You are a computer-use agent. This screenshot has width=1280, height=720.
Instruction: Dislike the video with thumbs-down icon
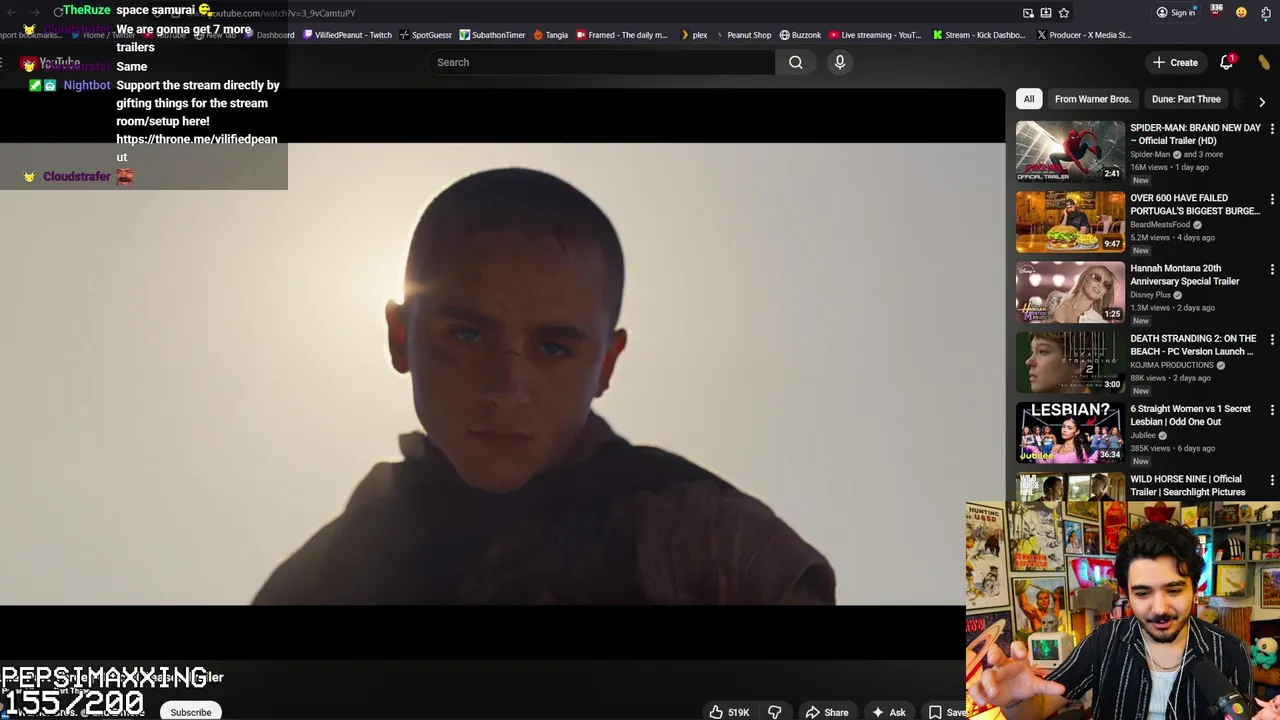click(x=774, y=712)
